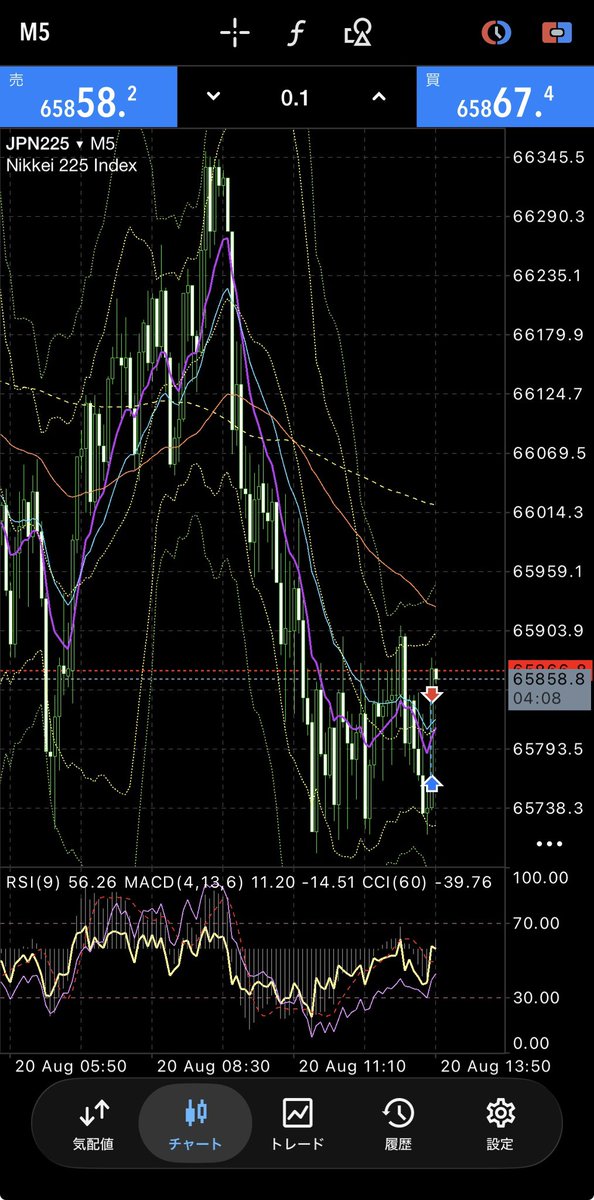
Task: Tap the 66235.1 price axis label
Action: [x=548, y=276]
